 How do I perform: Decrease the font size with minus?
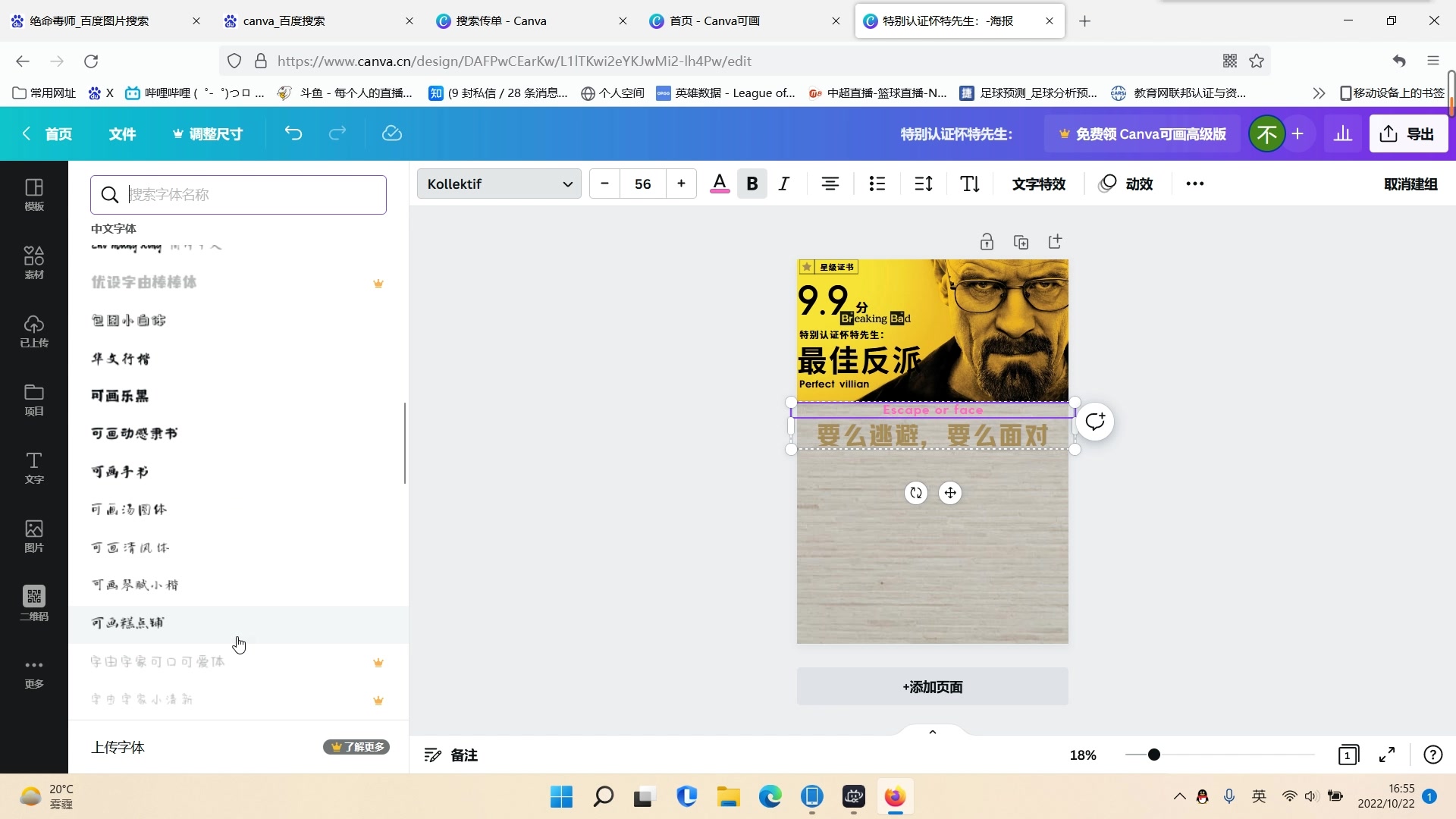(604, 184)
